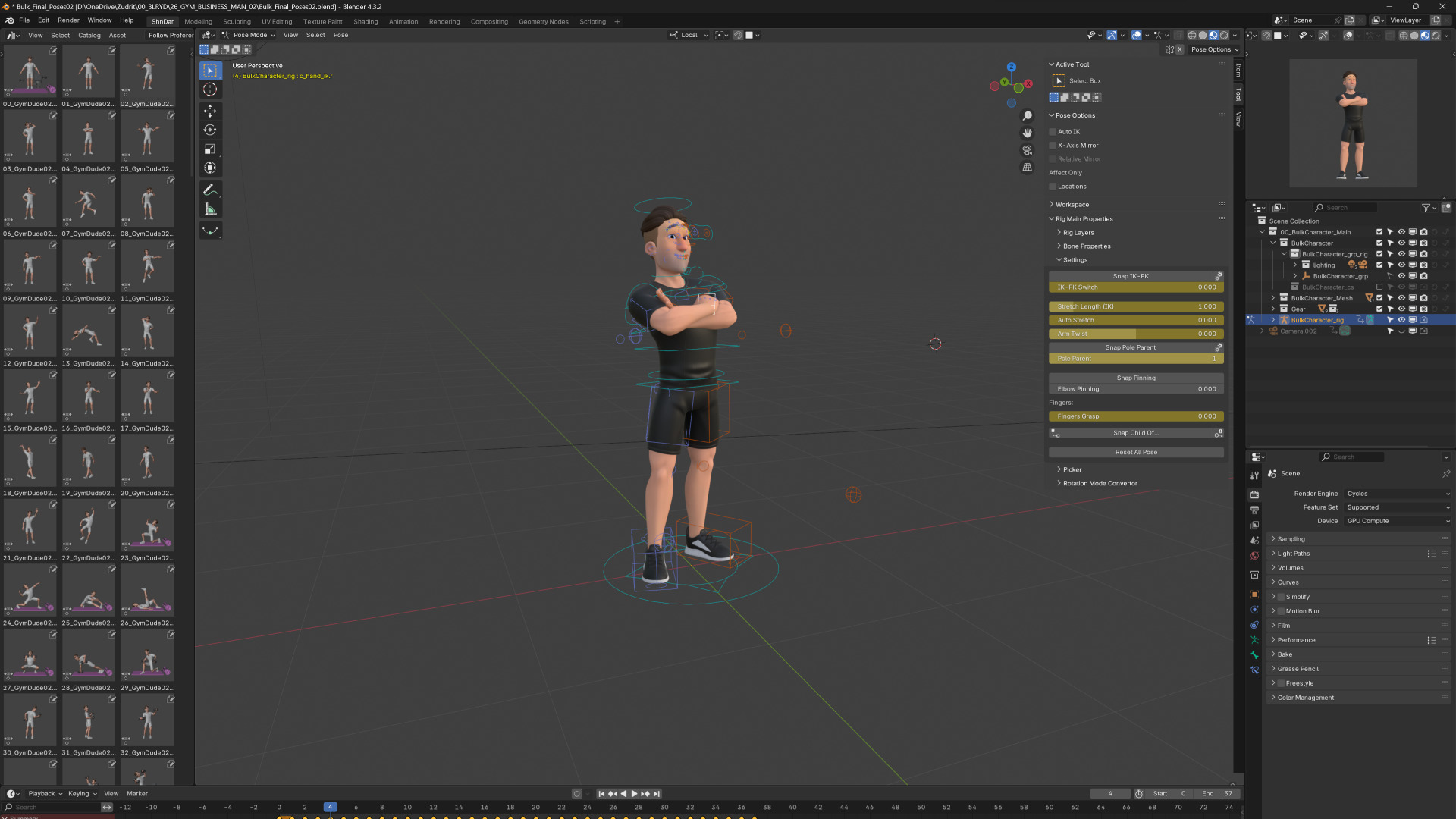Toggle the Simplify checkbox
The height and width of the screenshot is (819, 1456).
pos(1281,597)
